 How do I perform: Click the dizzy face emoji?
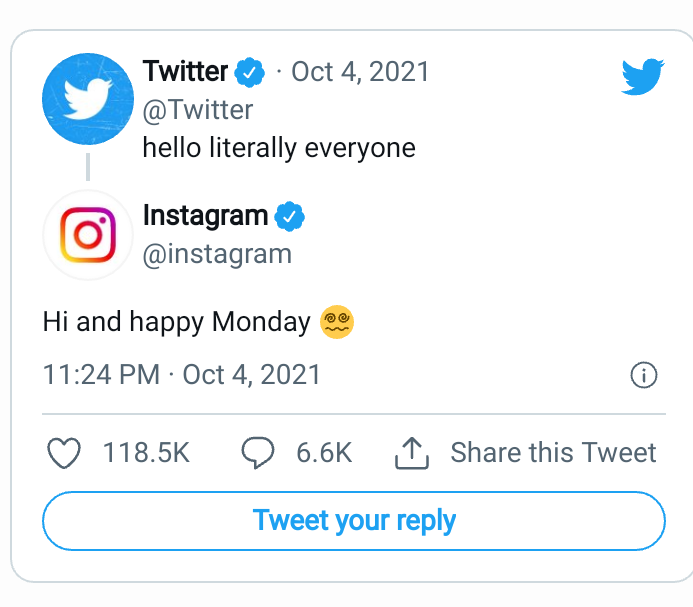pyautogui.click(x=337, y=322)
